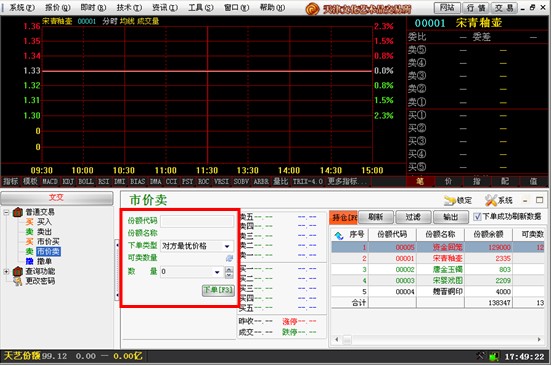The width and height of the screenshot is (552, 366).
Task: Toggle 下单成功刷新数据 checkbox
Action: [477, 216]
